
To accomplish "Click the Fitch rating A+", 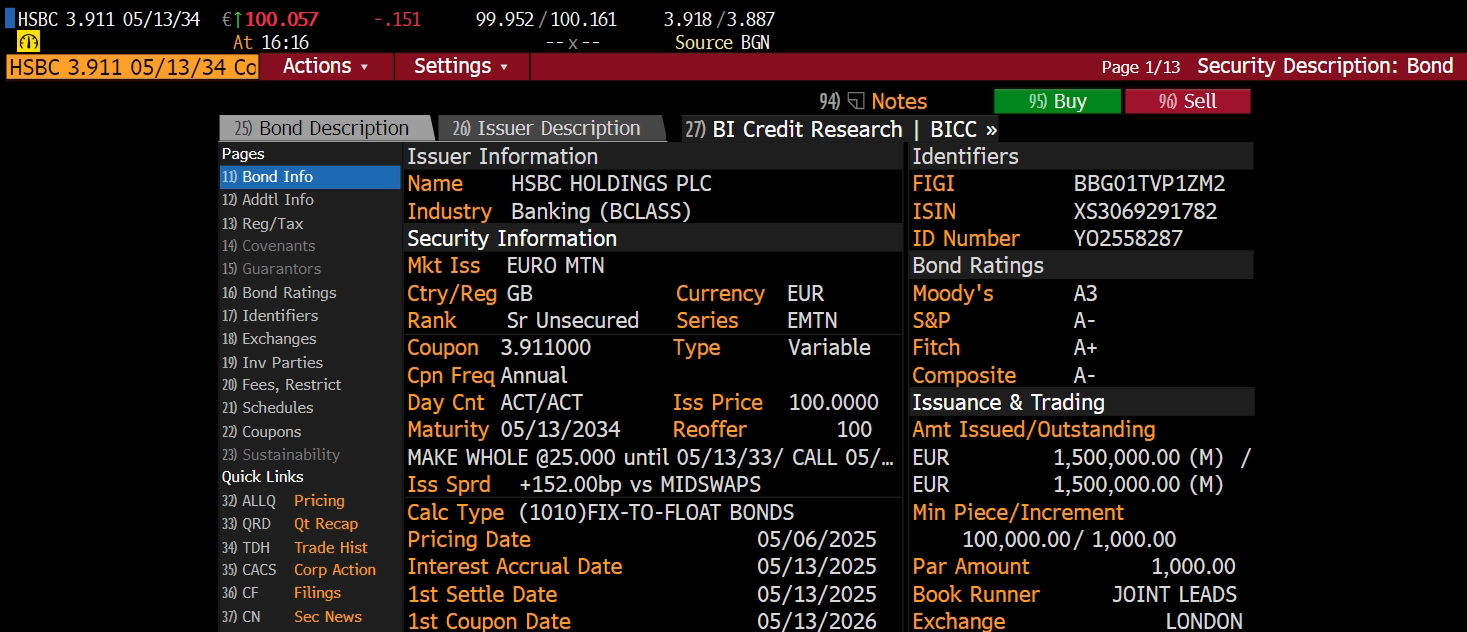I will (1085, 348).
